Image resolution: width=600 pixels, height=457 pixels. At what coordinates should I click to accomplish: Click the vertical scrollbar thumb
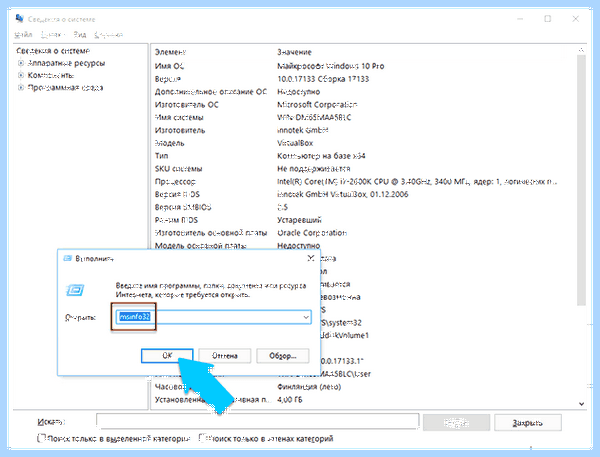click(581, 180)
